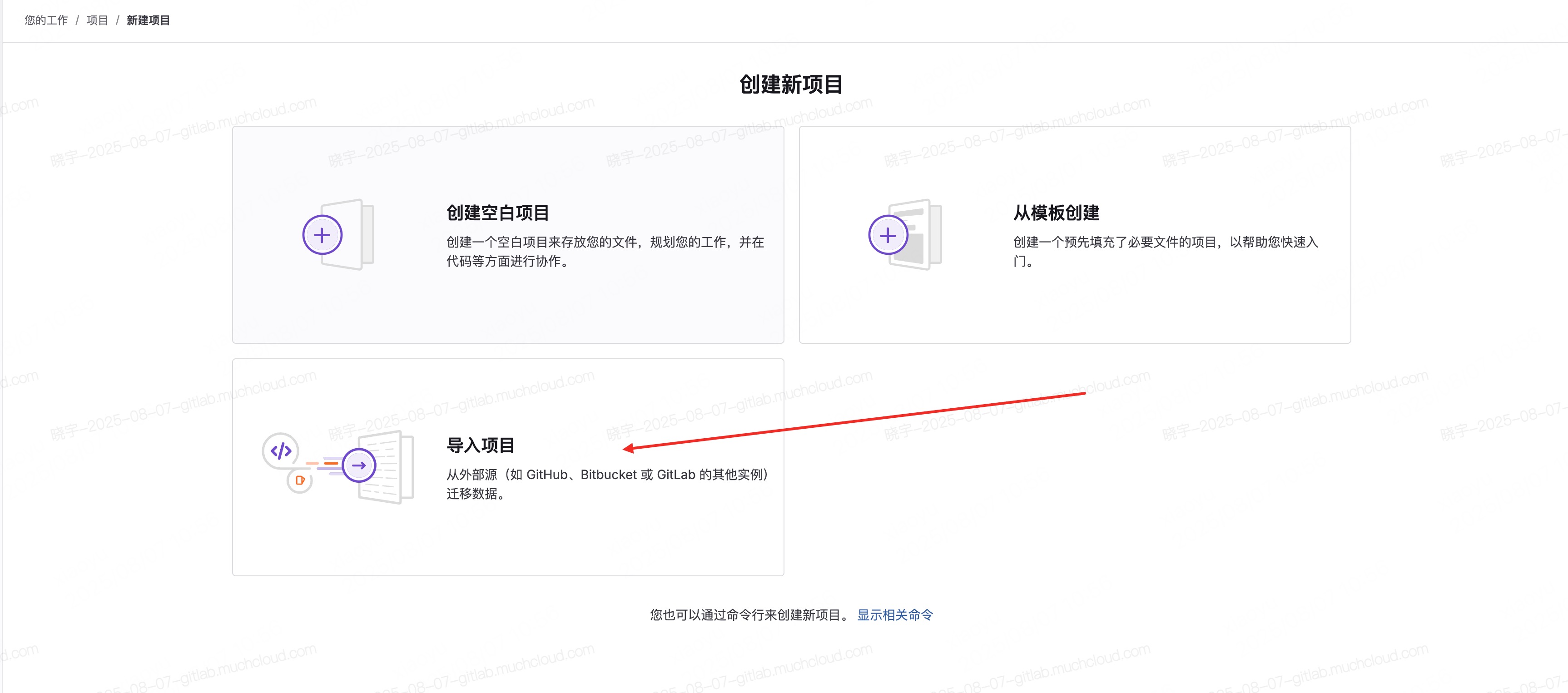Viewport: 1568px width, 693px height.
Task: Go to 您的工作 breadcrumb
Action: [46, 20]
